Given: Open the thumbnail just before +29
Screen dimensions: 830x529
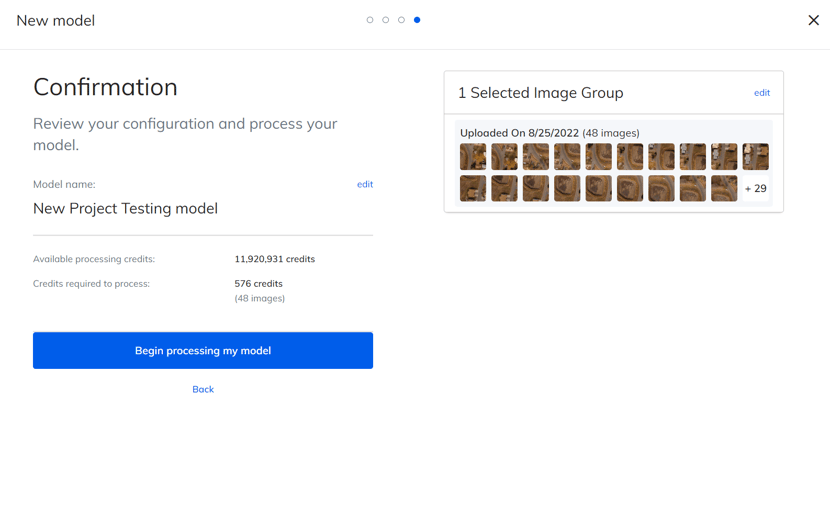Looking at the screenshot, I should [724, 188].
